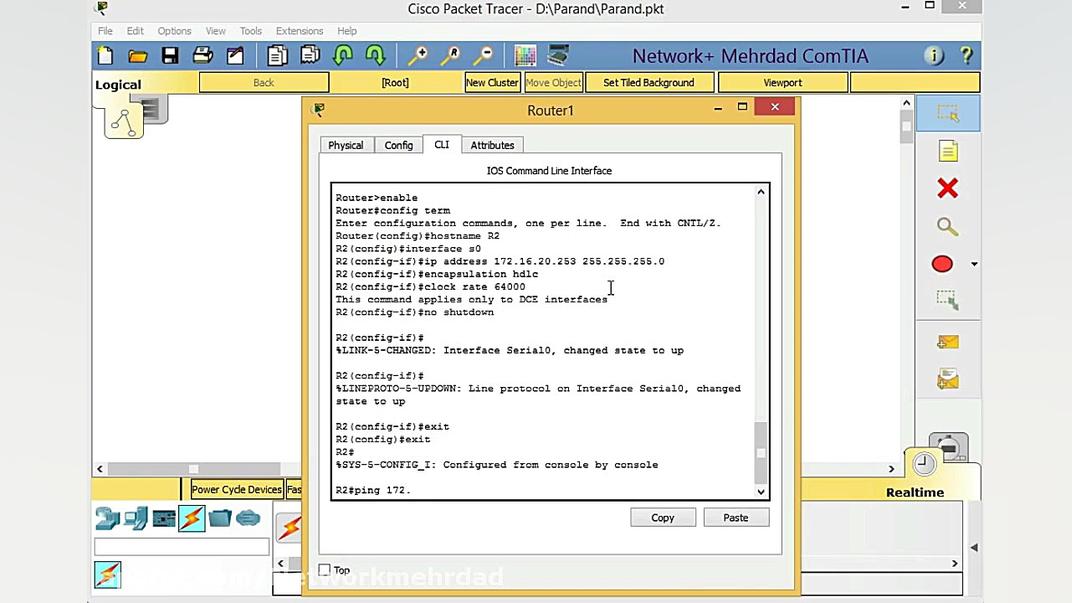Open the Help menu
The width and height of the screenshot is (1072, 603).
tap(347, 31)
